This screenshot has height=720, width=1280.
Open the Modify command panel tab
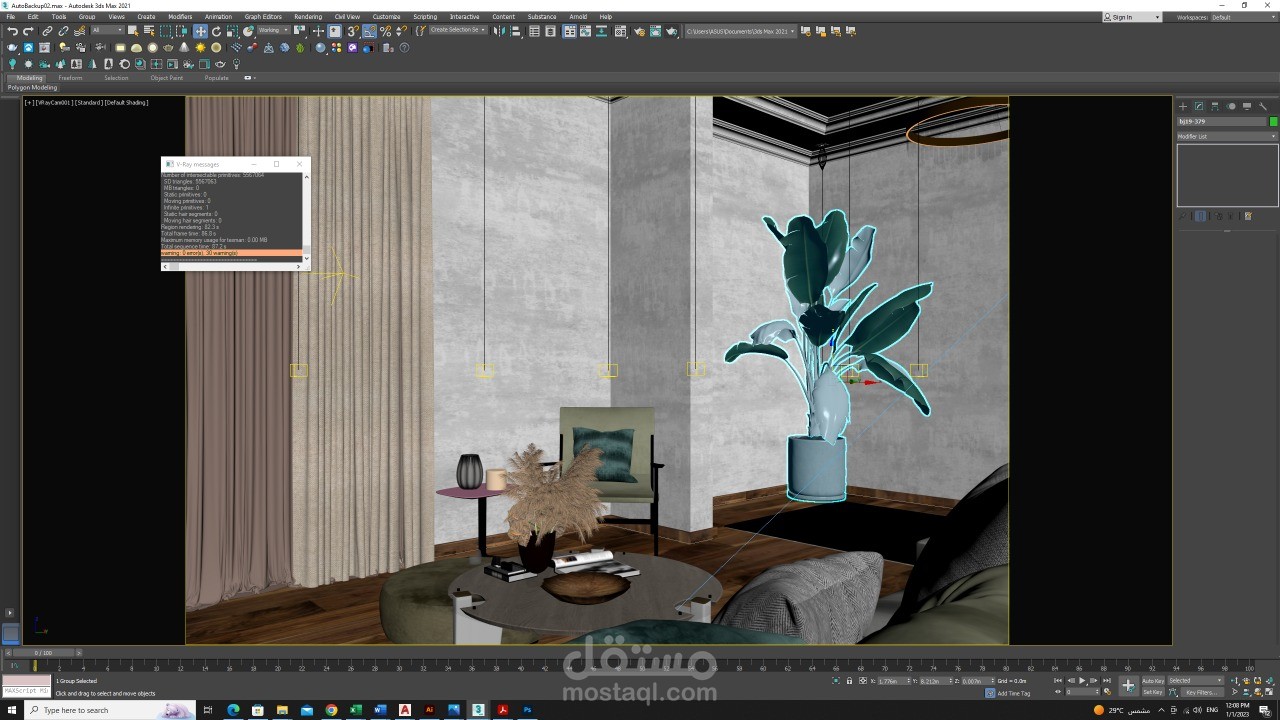coord(1199,106)
